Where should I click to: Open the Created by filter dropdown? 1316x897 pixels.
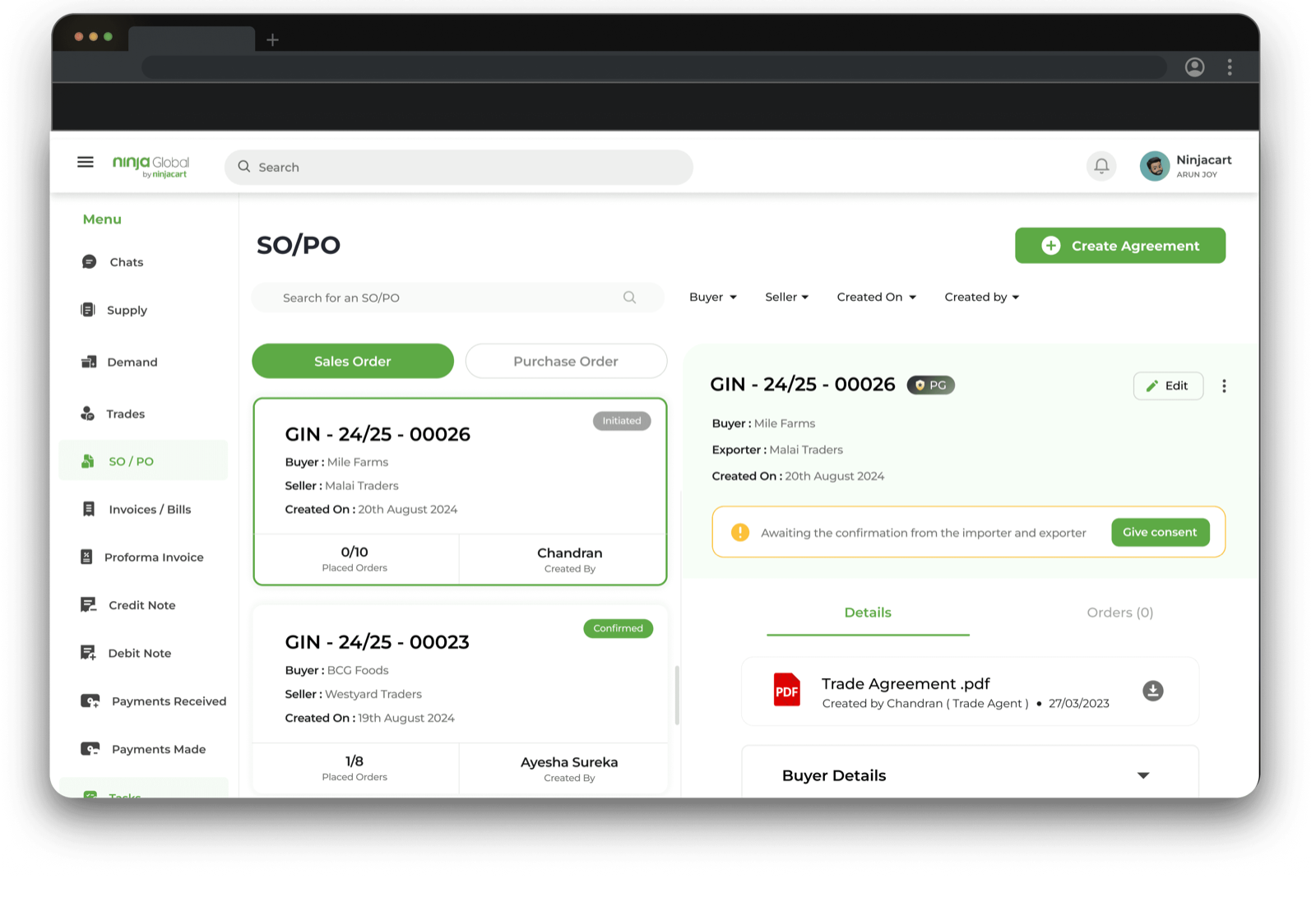982,297
